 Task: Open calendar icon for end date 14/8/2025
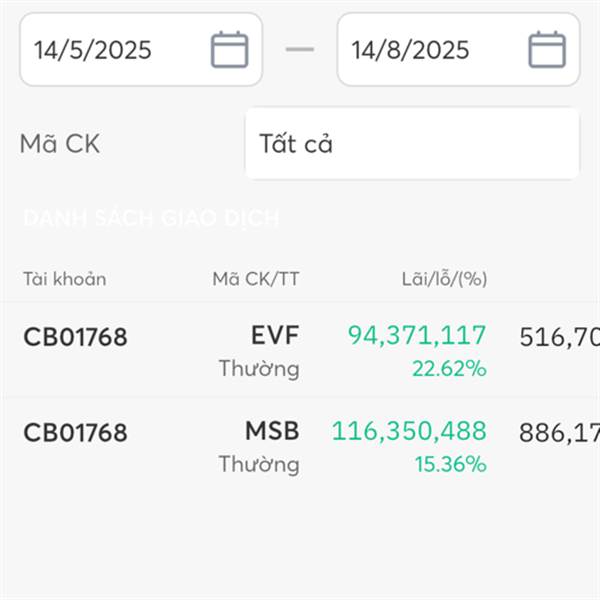click(547, 50)
